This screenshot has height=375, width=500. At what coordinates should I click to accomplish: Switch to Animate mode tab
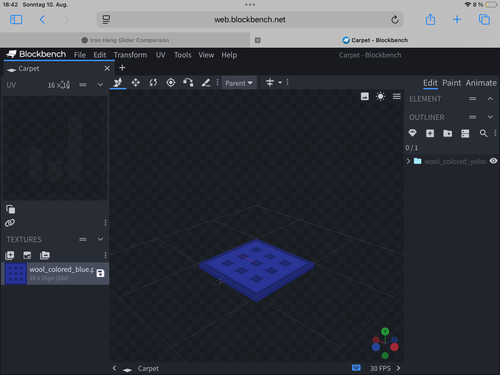pyautogui.click(x=481, y=83)
